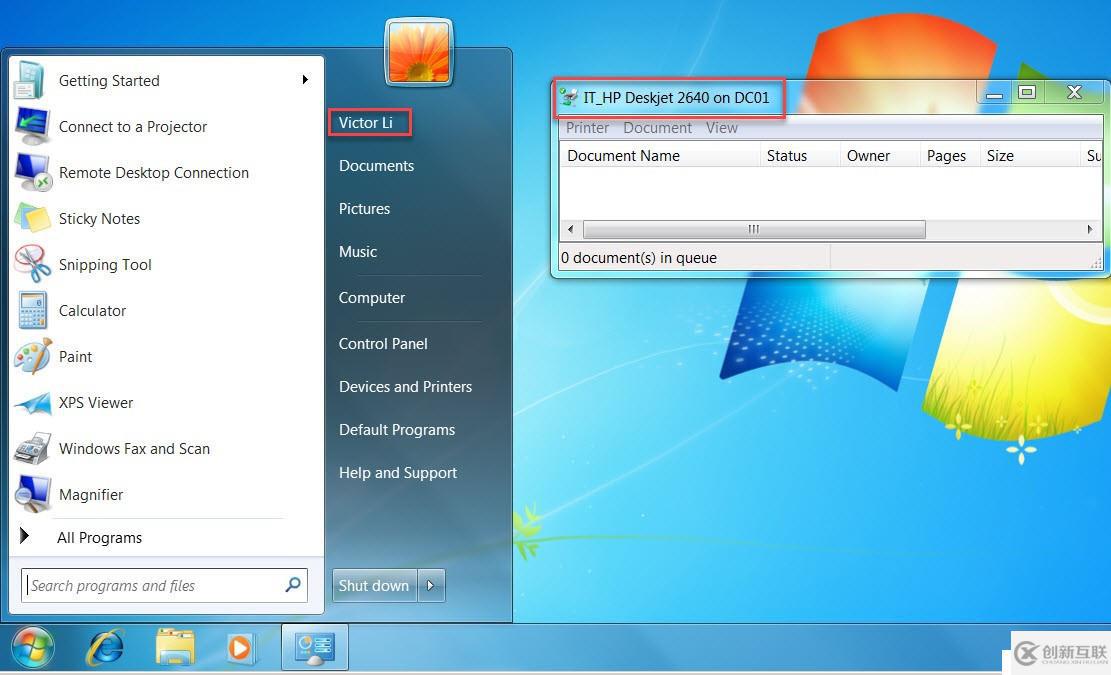The height and width of the screenshot is (675, 1111).
Task: Click the magnifying glass search icon
Action: coord(293,584)
